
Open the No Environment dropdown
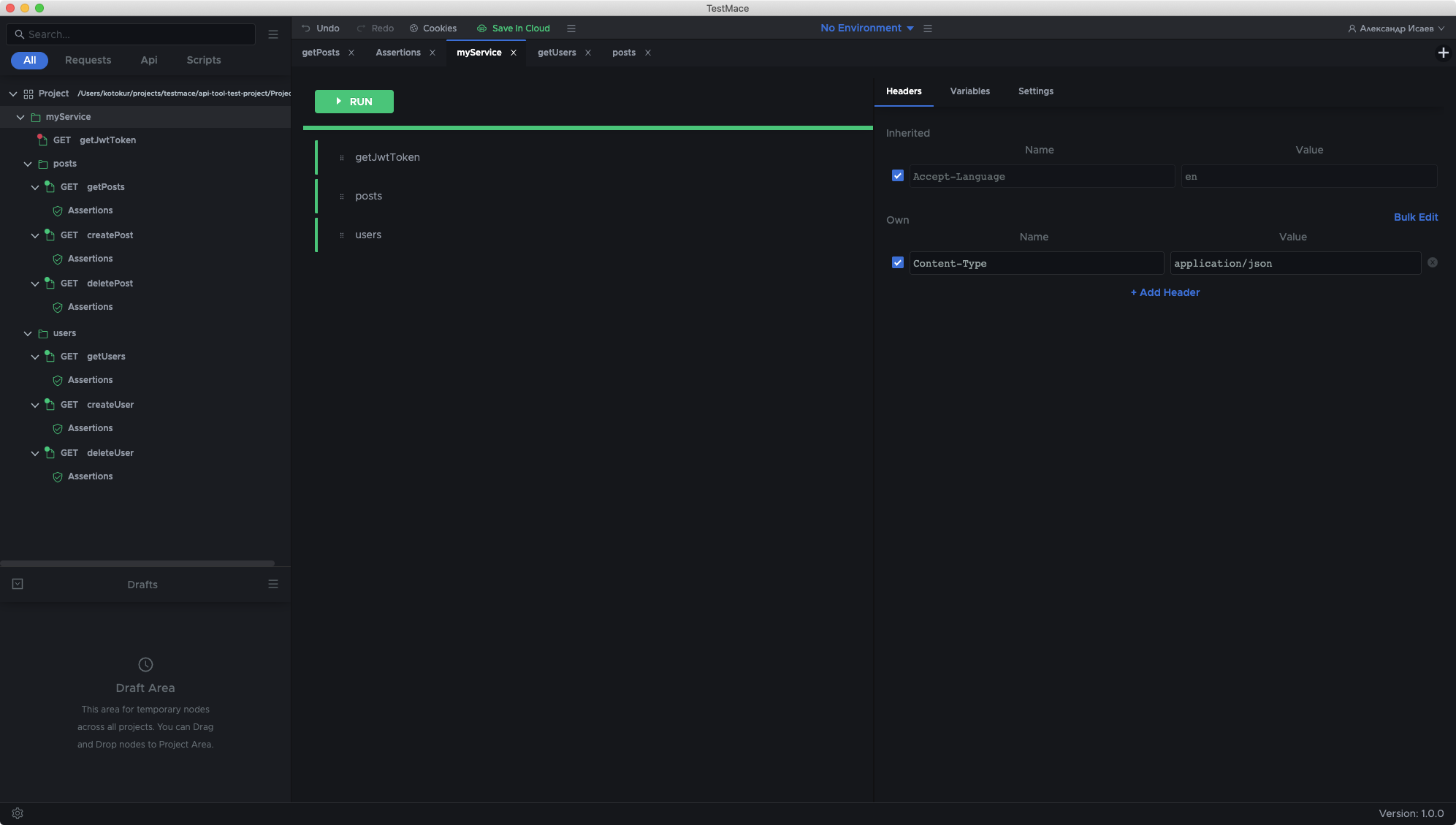point(866,28)
